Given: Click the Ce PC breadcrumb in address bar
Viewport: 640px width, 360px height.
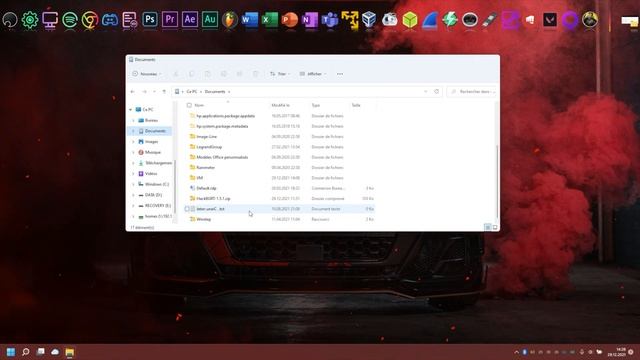Looking at the screenshot, I should (x=192, y=91).
